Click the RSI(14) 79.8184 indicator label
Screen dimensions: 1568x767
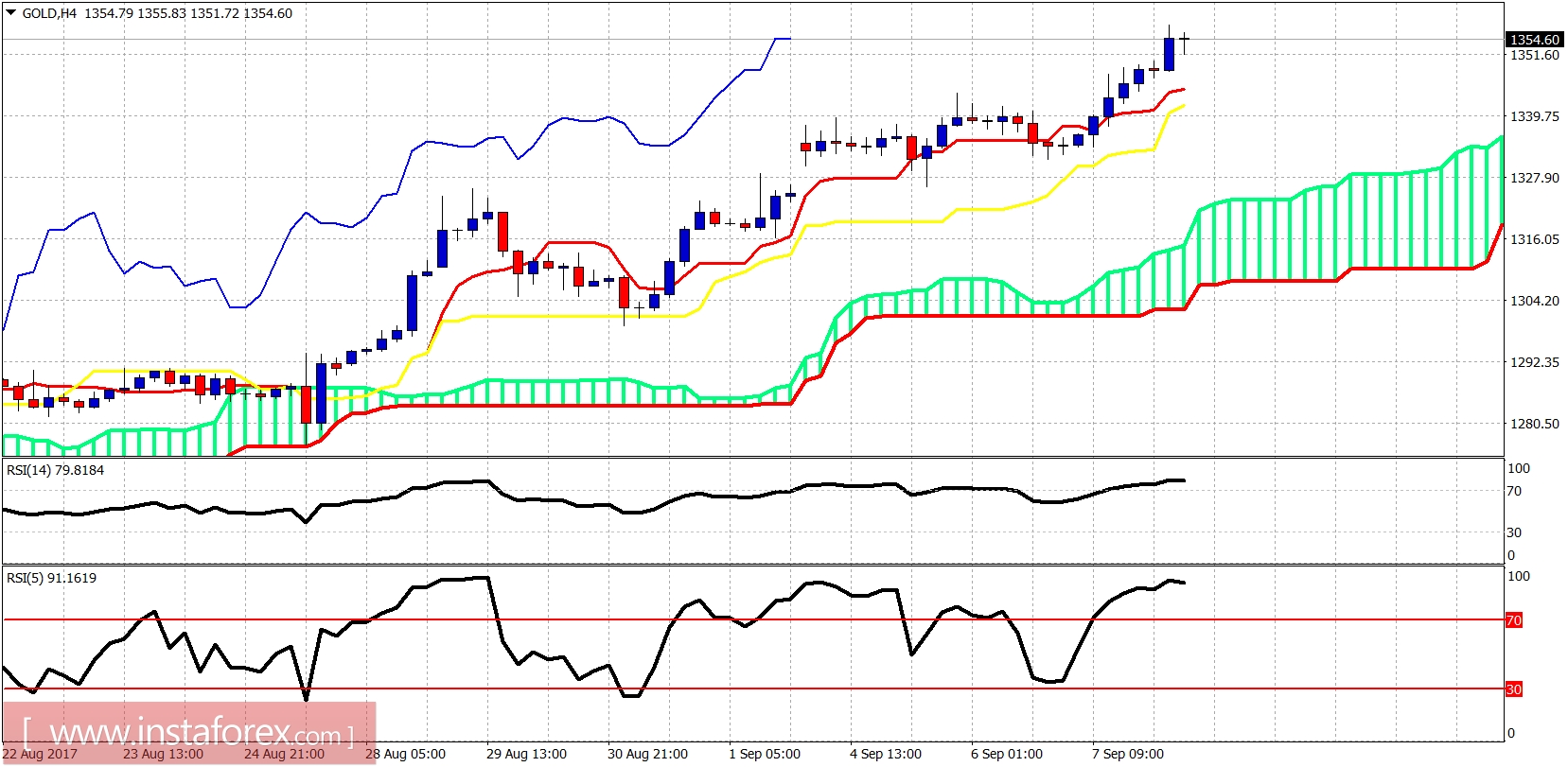click(x=55, y=470)
